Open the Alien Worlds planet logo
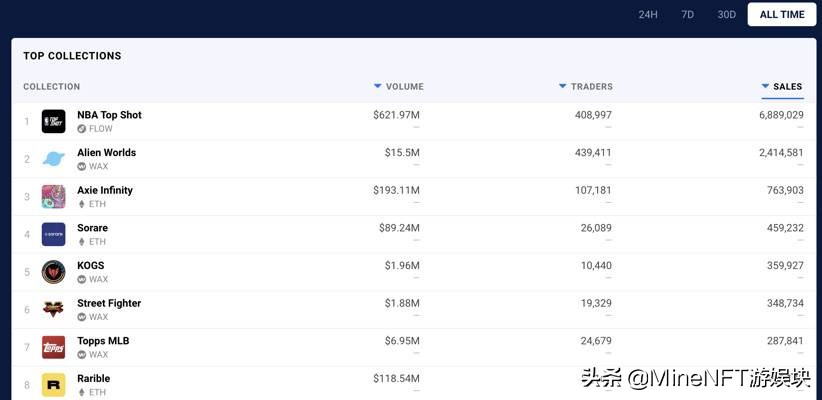 point(53,159)
